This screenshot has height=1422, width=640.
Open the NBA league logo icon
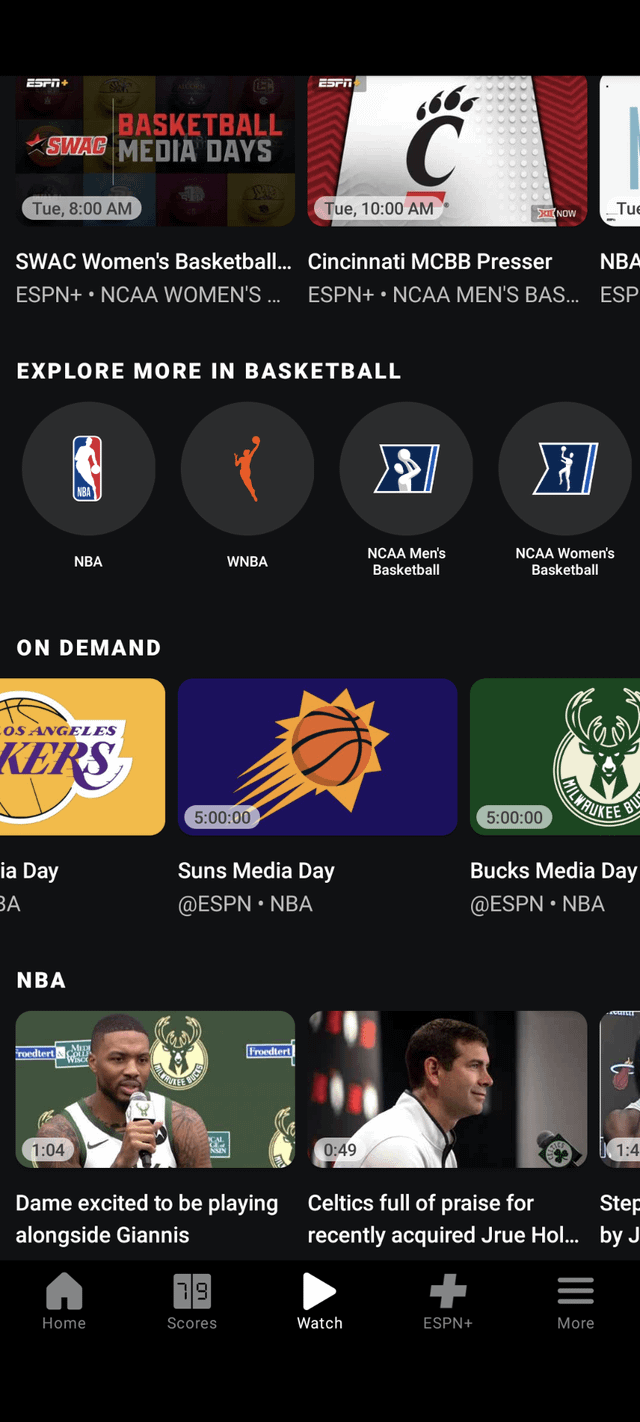pyautogui.click(x=88, y=469)
